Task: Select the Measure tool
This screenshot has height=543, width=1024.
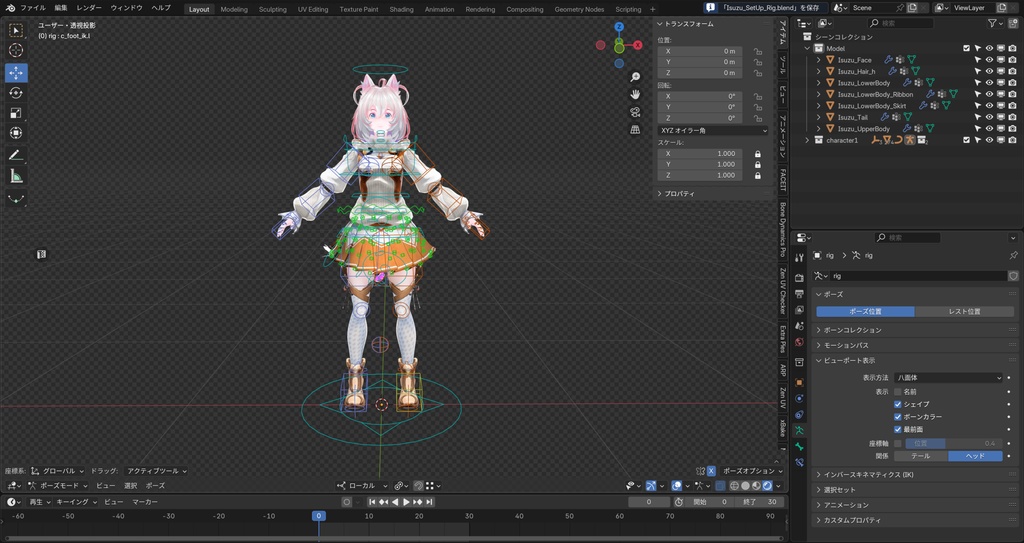Action: tap(16, 176)
